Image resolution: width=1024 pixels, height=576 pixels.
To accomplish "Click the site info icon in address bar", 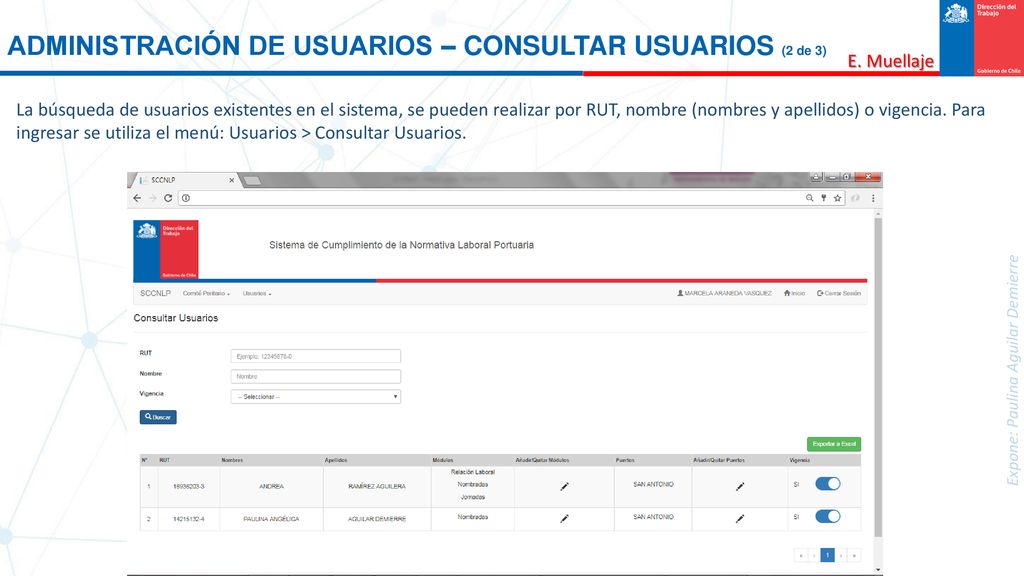I will (186, 198).
